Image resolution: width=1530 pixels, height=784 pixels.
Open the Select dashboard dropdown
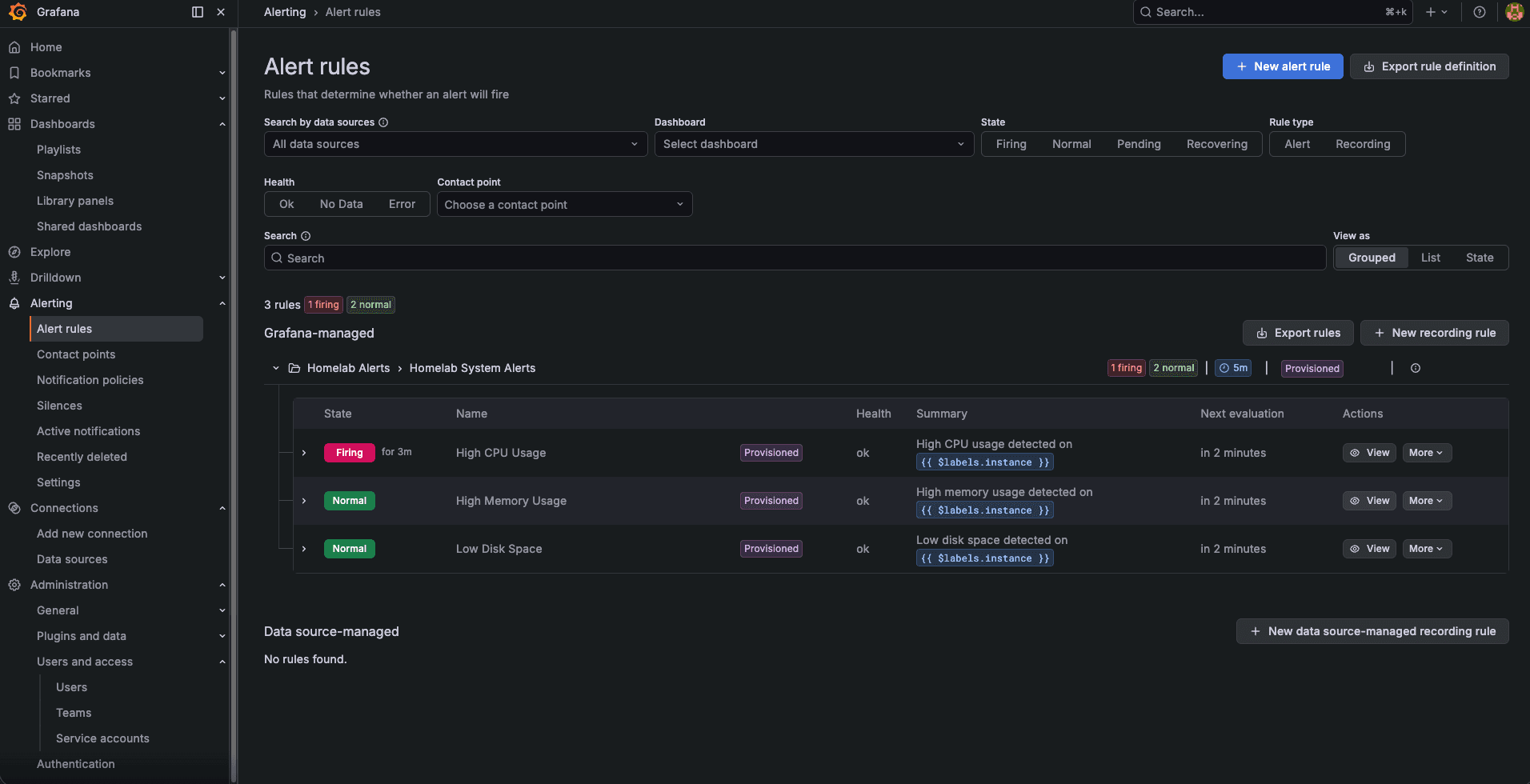click(x=814, y=144)
